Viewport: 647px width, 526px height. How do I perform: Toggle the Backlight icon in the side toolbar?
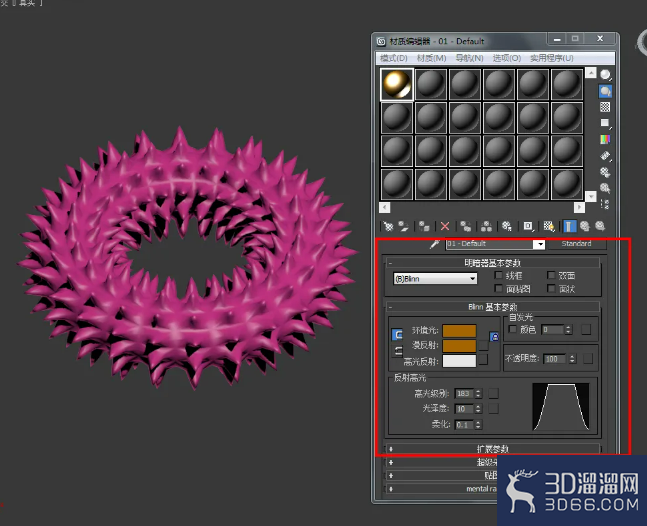tap(605, 91)
